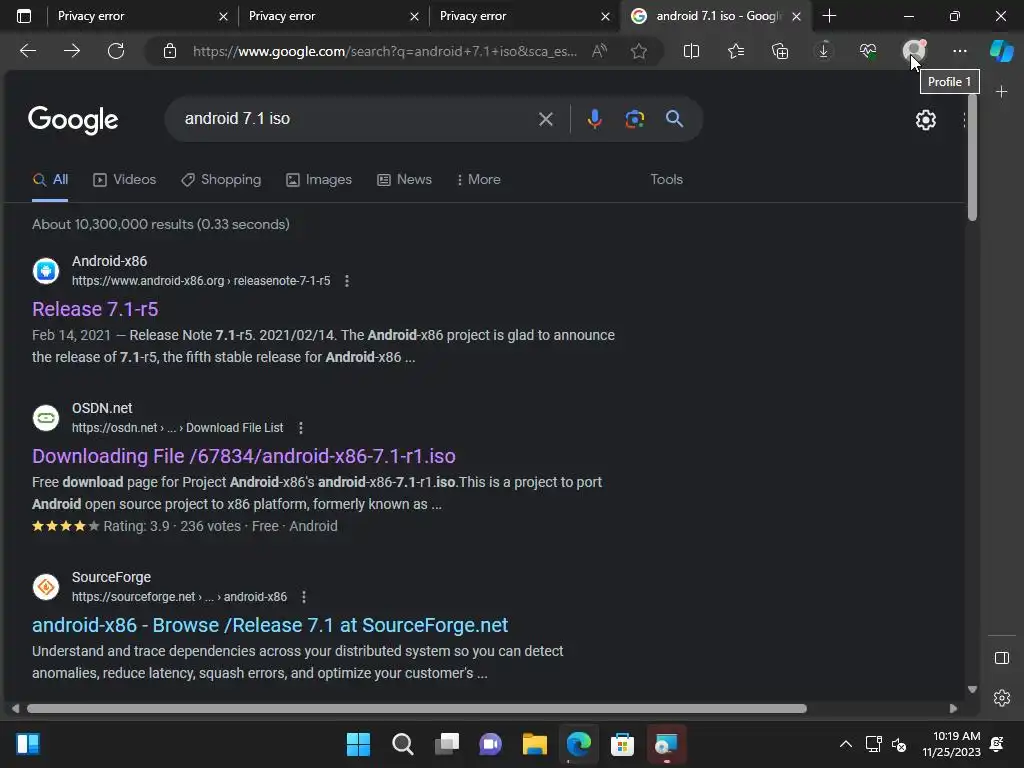Open a new tab
Viewport: 1024px width, 768px height.
[829, 16]
